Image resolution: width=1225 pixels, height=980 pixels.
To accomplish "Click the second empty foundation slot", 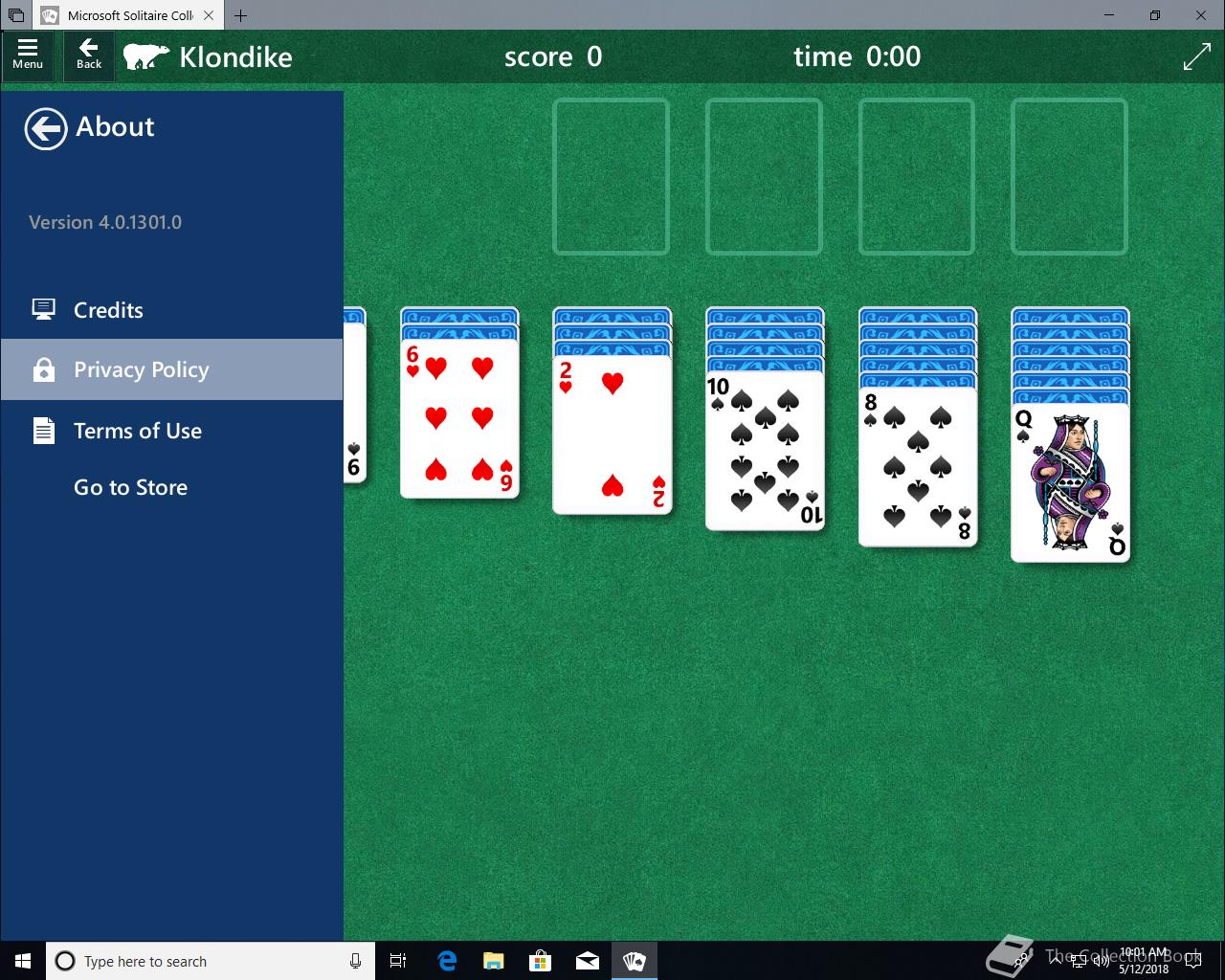I will coord(764,177).
